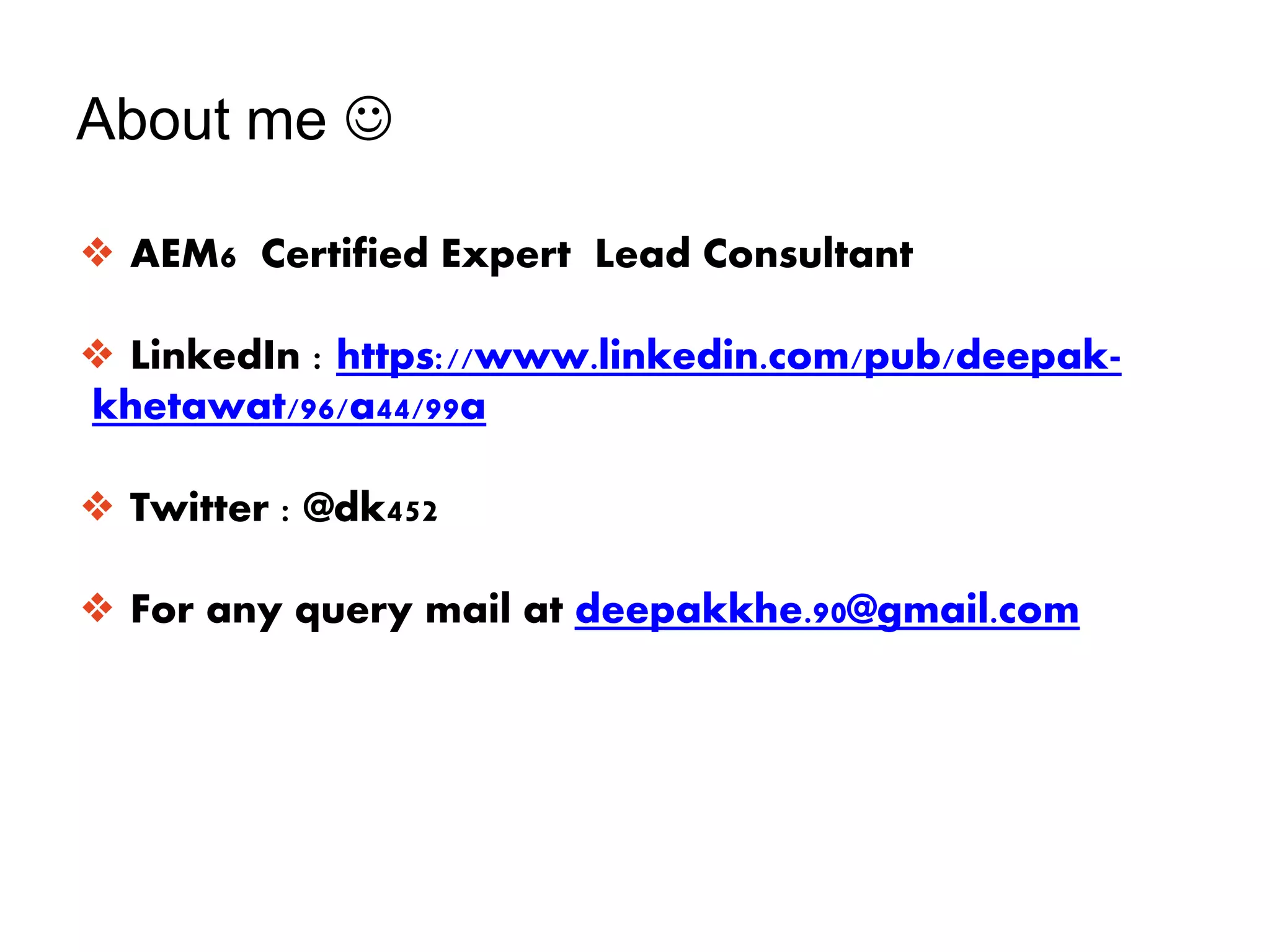Viewport: 1270px width, 952px height.
Task: Click the @dk452 Twitter handle
Action: tap(370, 508)
